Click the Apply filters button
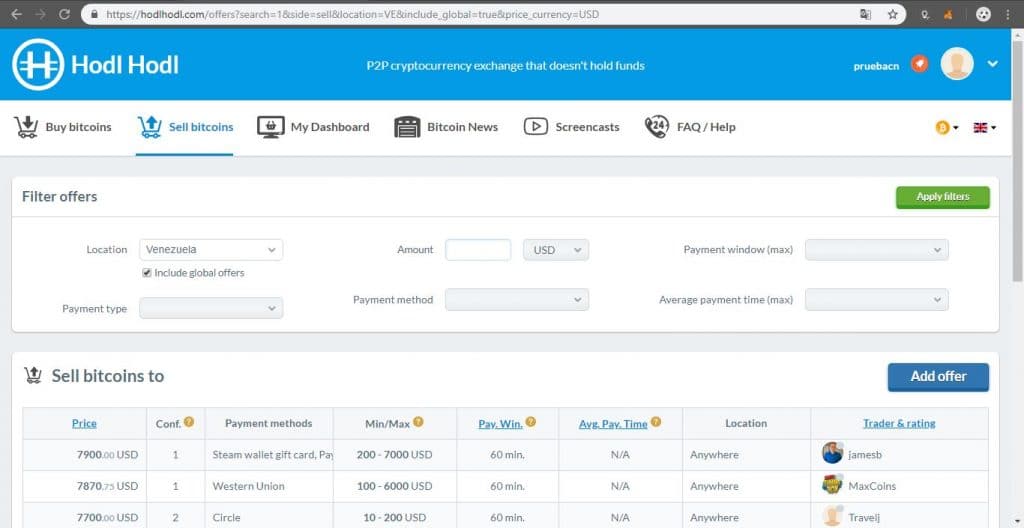The width and height of the screenshot is (1024, 528). (942, 197)
